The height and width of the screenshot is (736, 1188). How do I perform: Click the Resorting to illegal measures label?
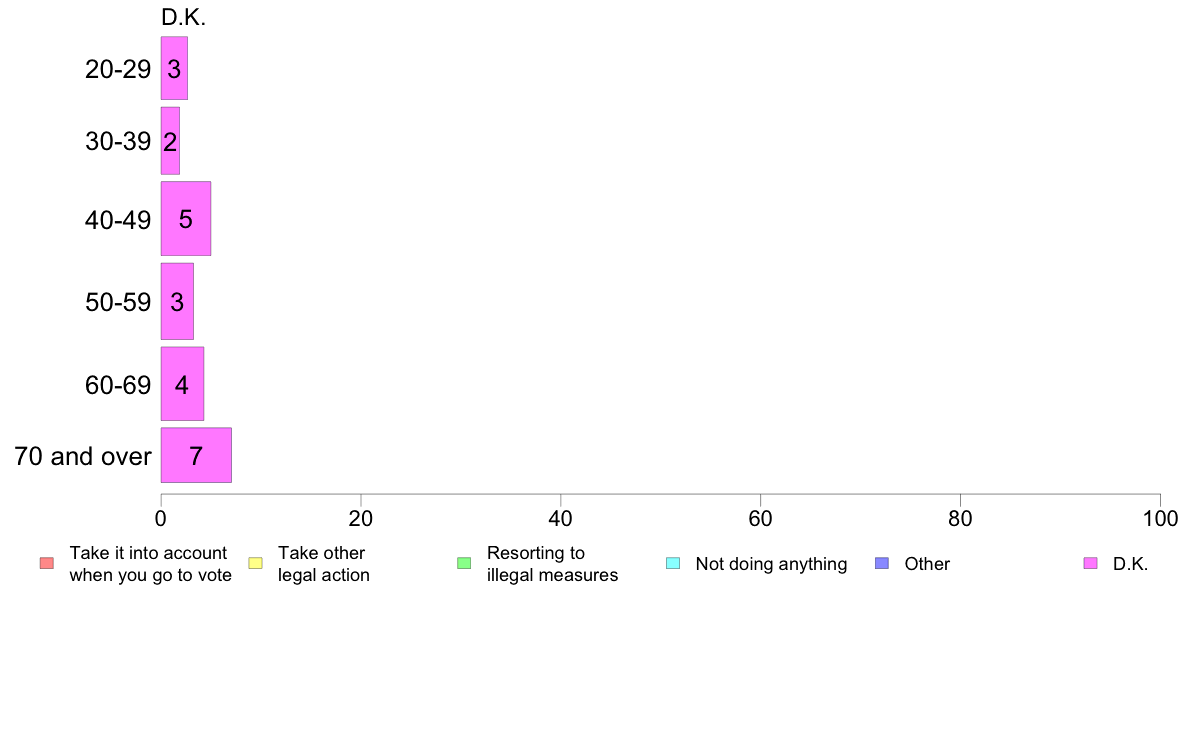(552, 564)
